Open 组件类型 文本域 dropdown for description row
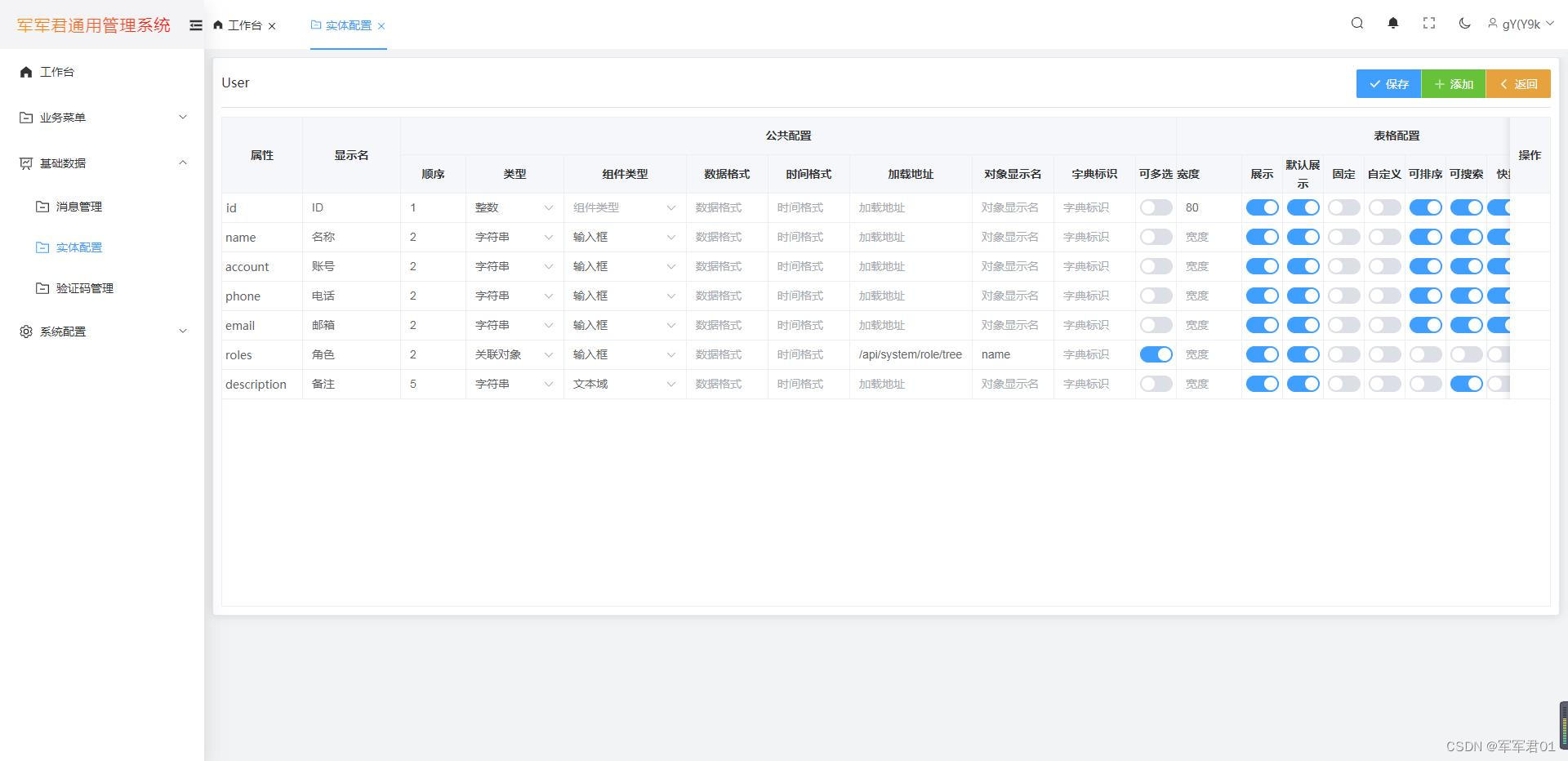The width and height of the screenshot is (1568, 761). pyautogui.click(x=625, y=384)
